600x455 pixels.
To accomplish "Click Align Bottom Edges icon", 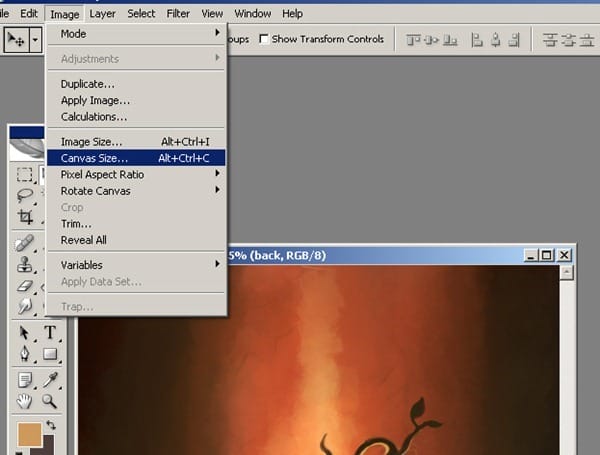I will point(450,39).
